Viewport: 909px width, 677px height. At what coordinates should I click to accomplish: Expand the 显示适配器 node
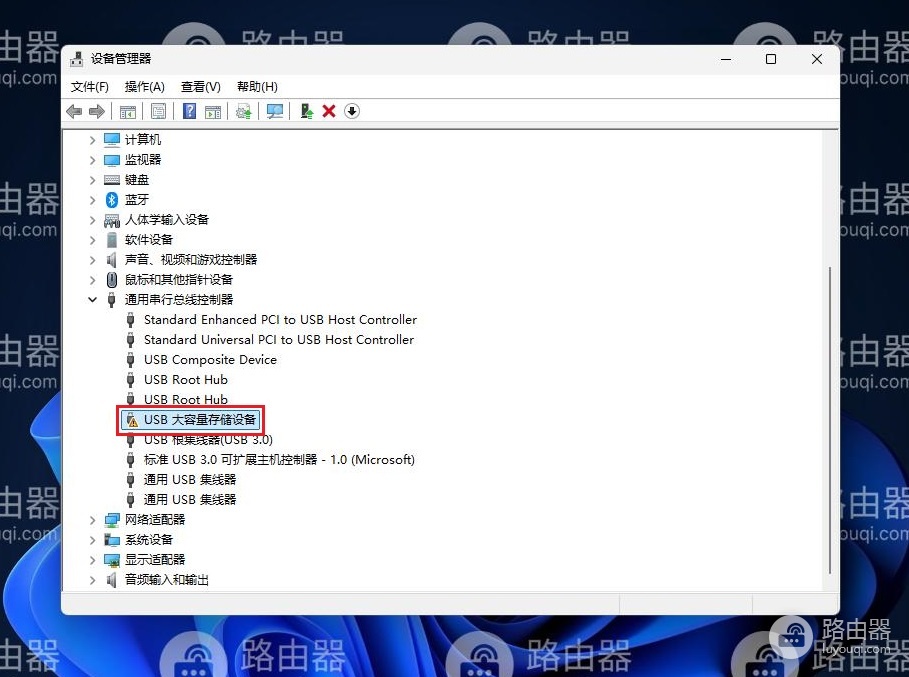click(92, 560)
